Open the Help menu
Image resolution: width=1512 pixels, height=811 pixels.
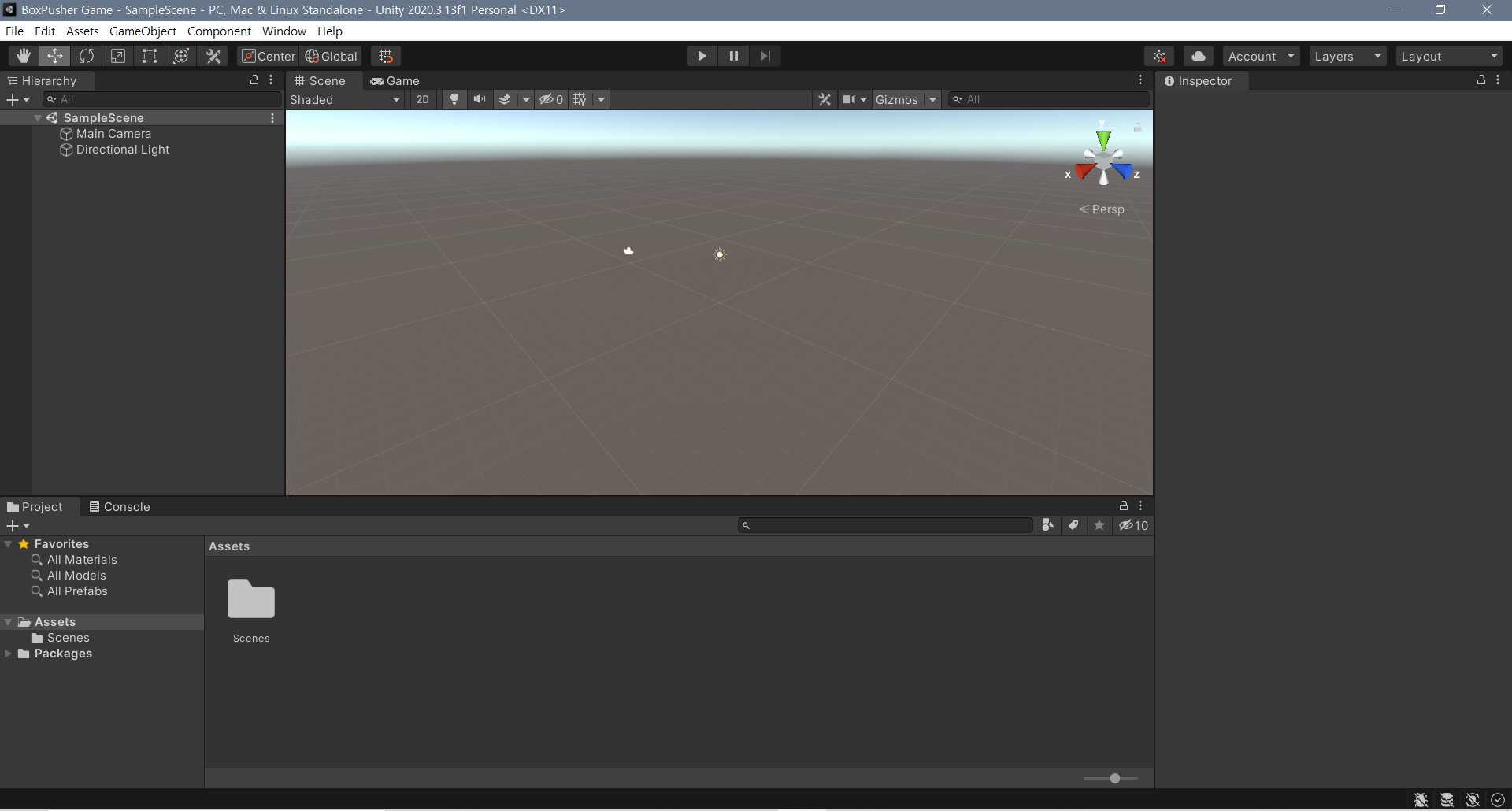tap(330, 31)
